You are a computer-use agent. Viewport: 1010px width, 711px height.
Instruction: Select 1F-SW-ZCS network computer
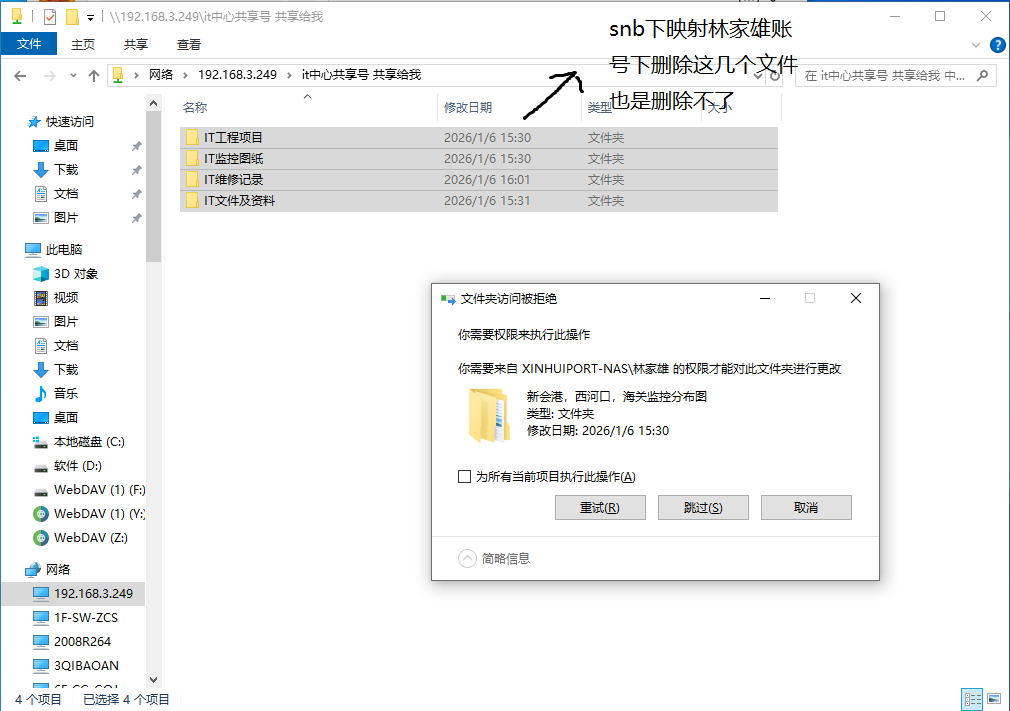(x=86, y=618)
